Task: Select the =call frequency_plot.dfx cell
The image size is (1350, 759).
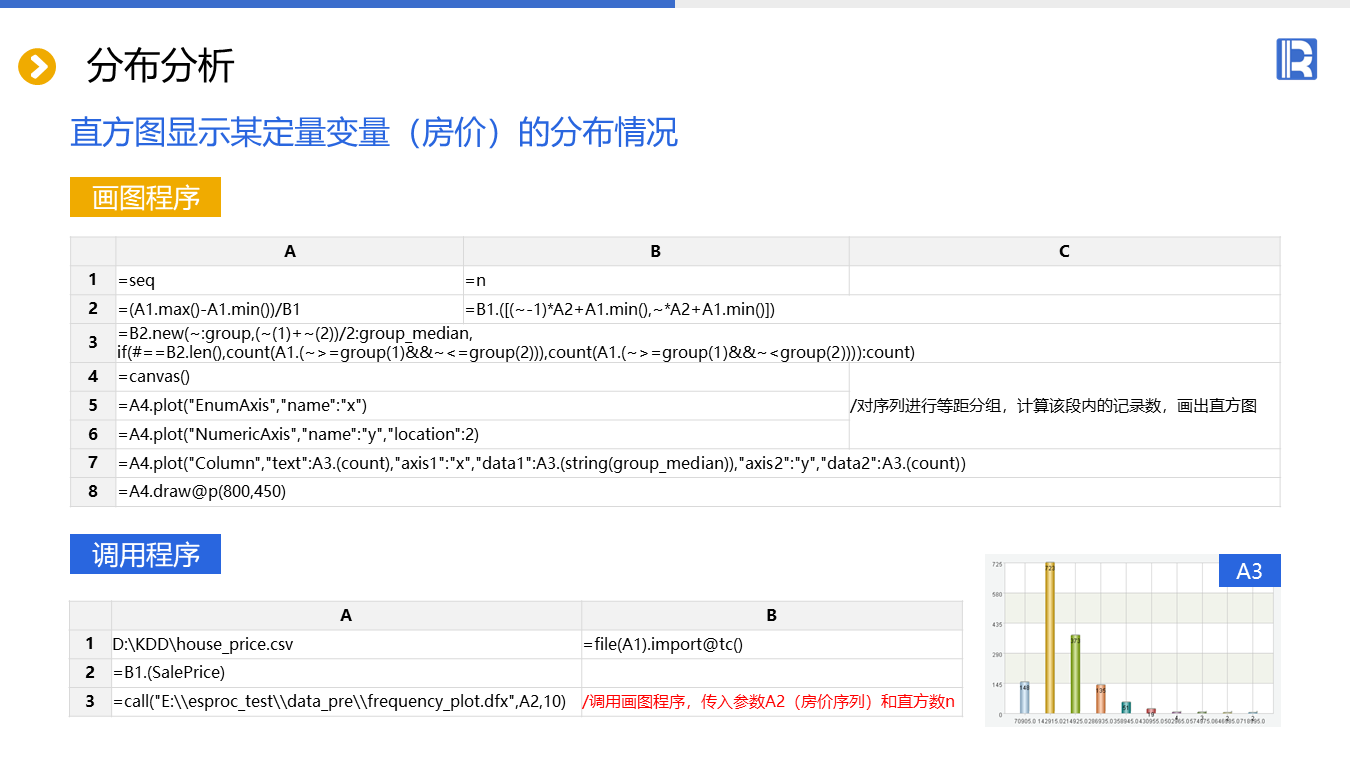Action: [346, 701]
